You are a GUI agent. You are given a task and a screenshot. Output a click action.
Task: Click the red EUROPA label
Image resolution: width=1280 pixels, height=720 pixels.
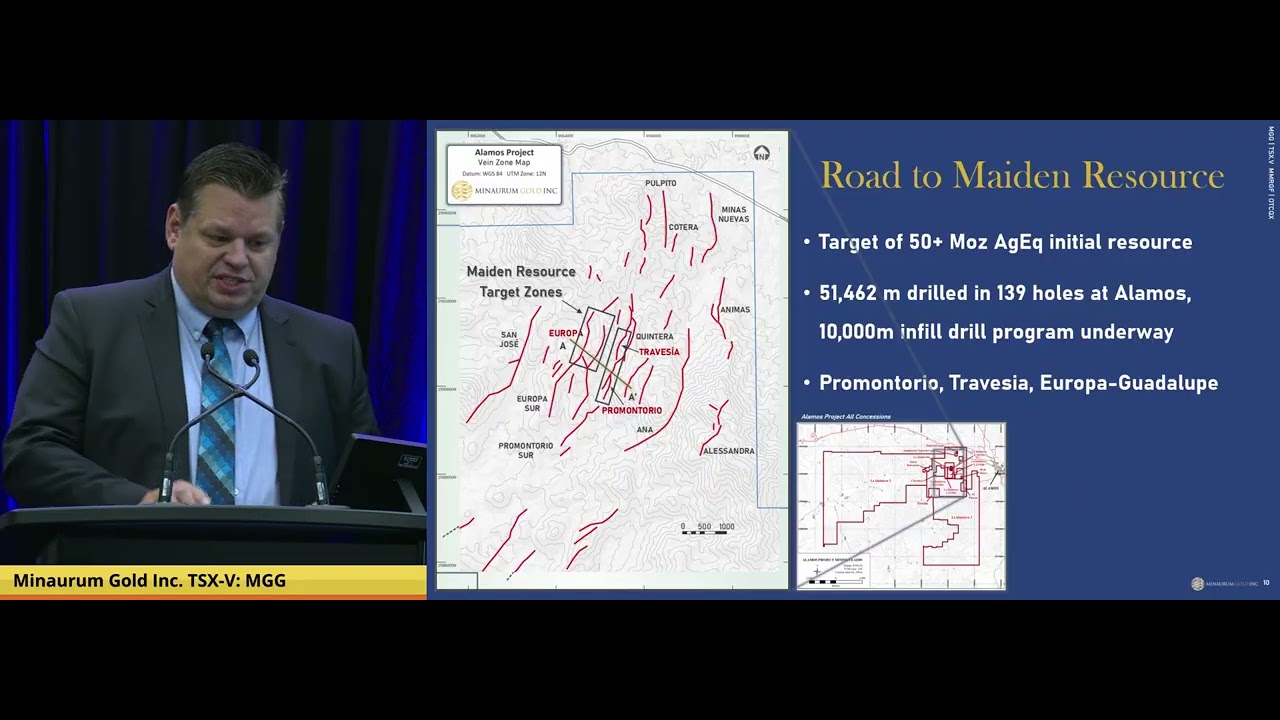click(x=565, y=333)
